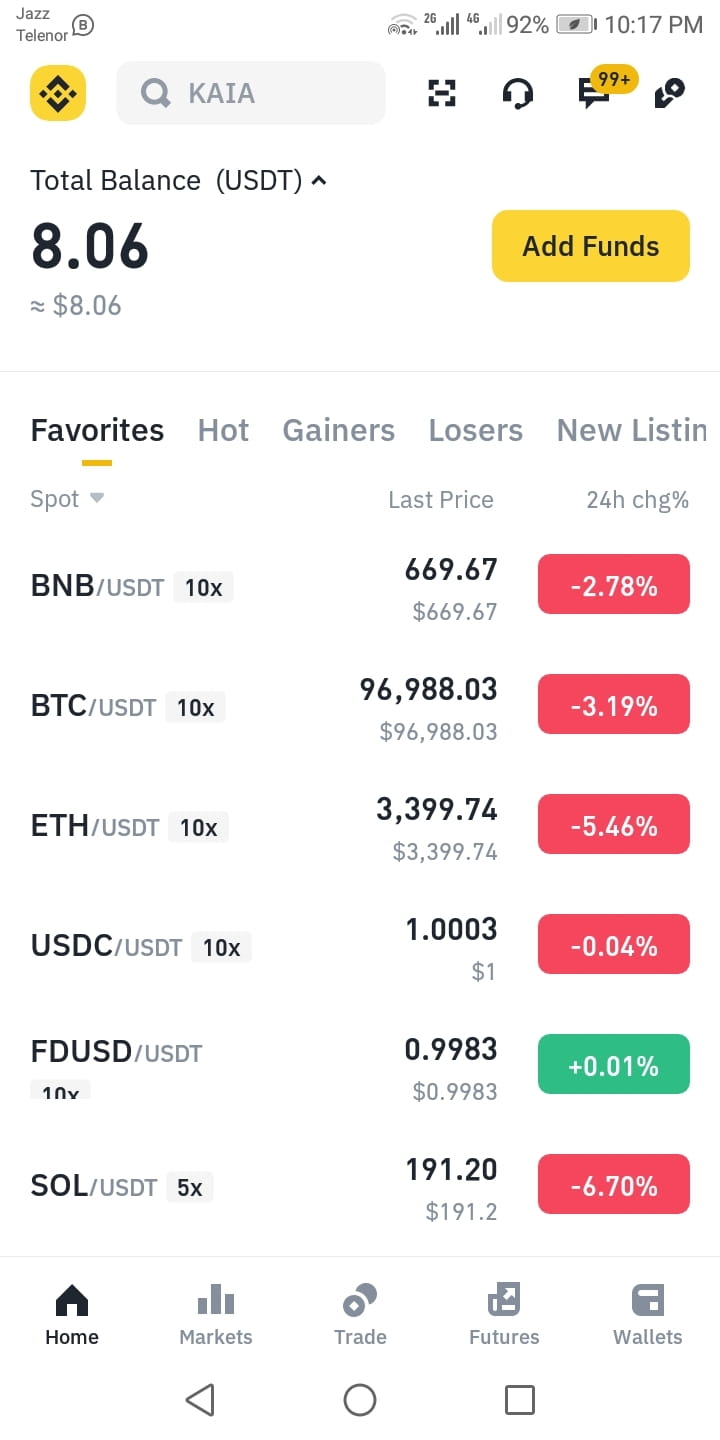
Task: Open Wallets from bottom navigation
Action: (x=648, y=1314)
